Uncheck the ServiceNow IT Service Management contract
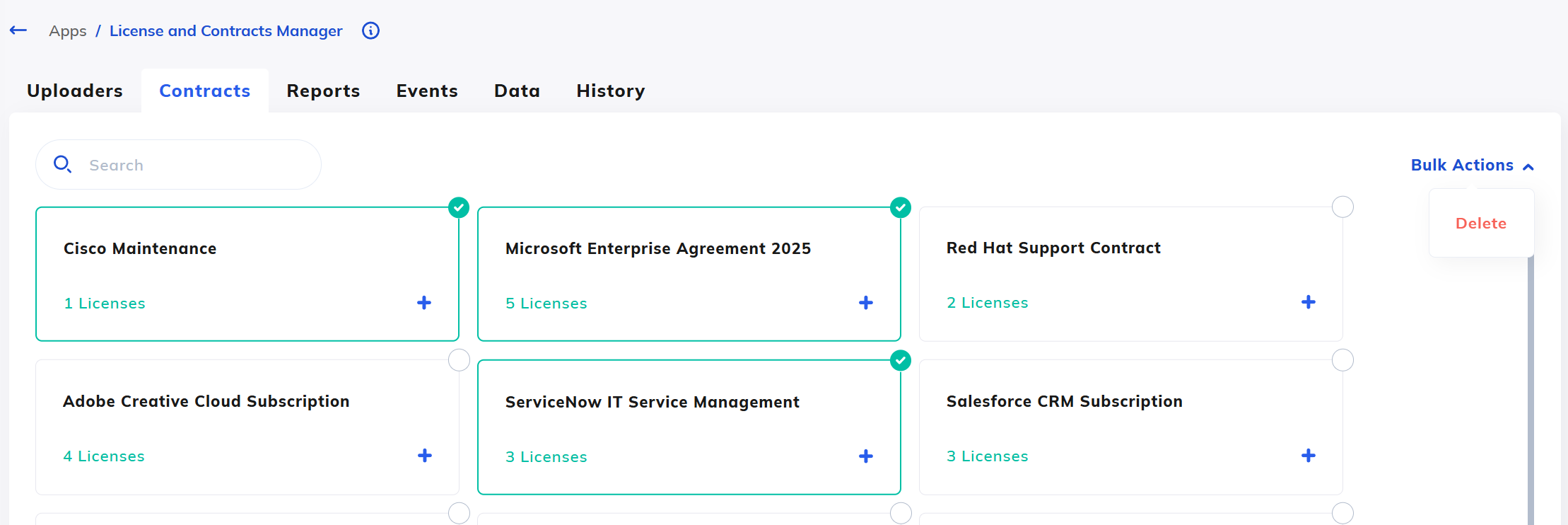 tap(901, 360)
